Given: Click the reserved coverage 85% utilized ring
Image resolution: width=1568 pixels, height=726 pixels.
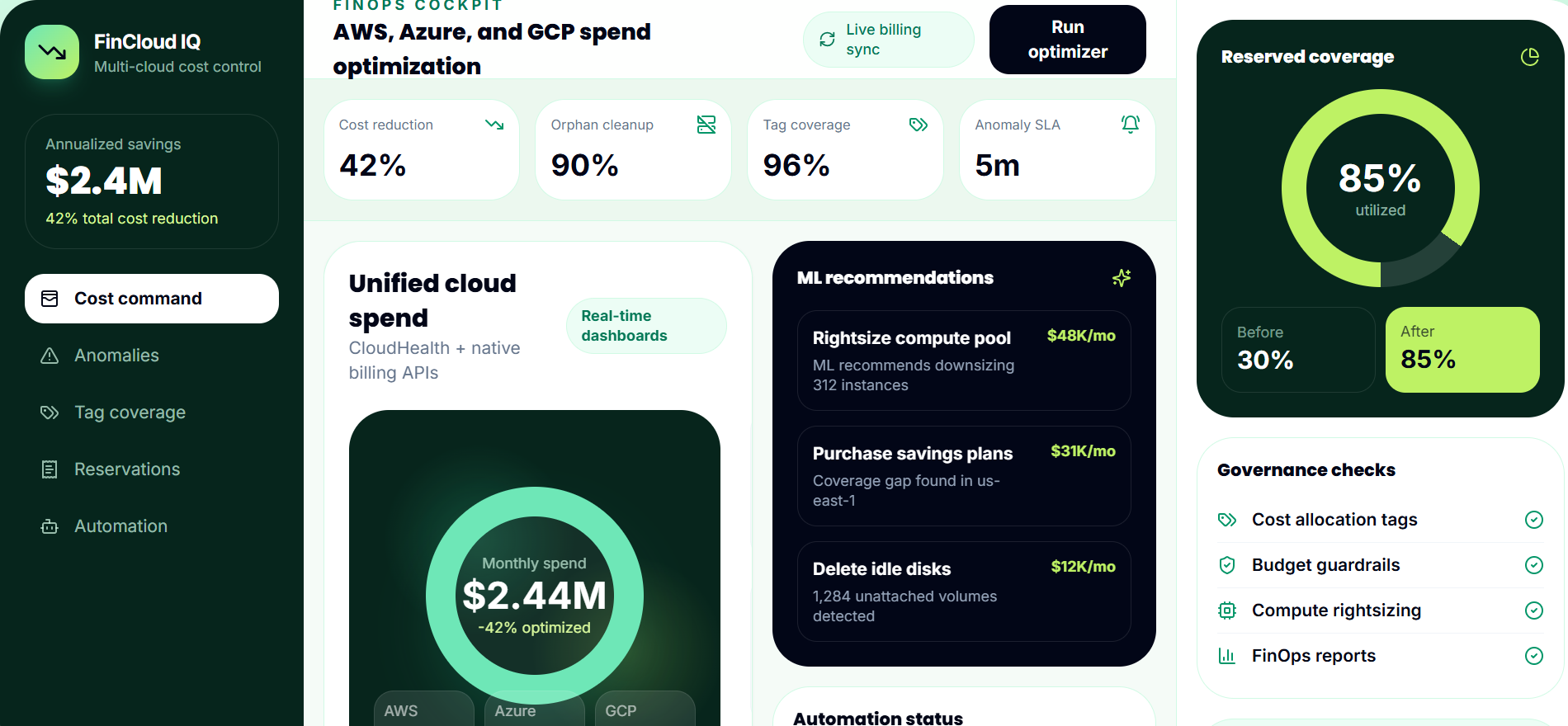Looking at the screenshot, I should [1381, 188].
